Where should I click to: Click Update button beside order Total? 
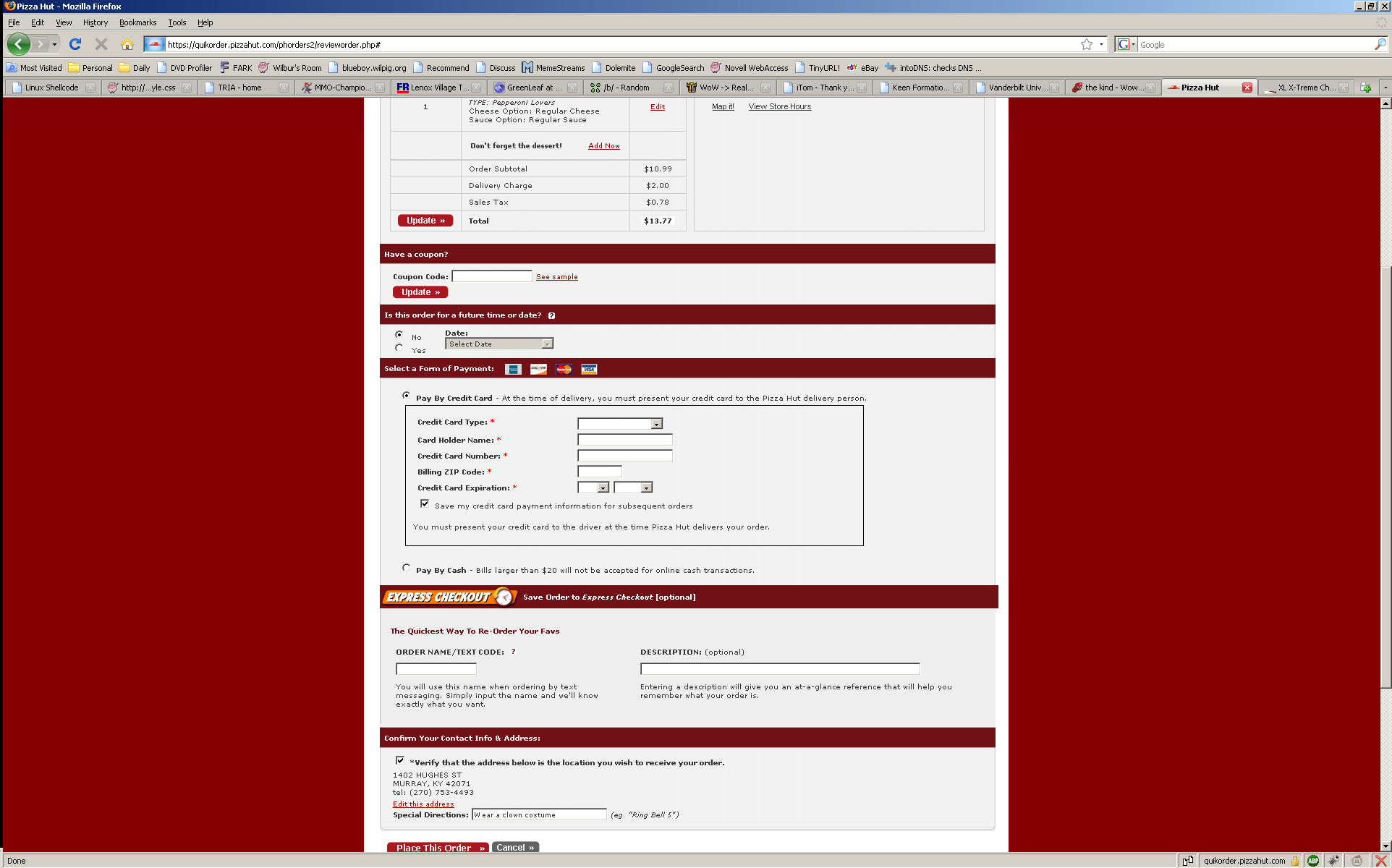click(425, 221)
